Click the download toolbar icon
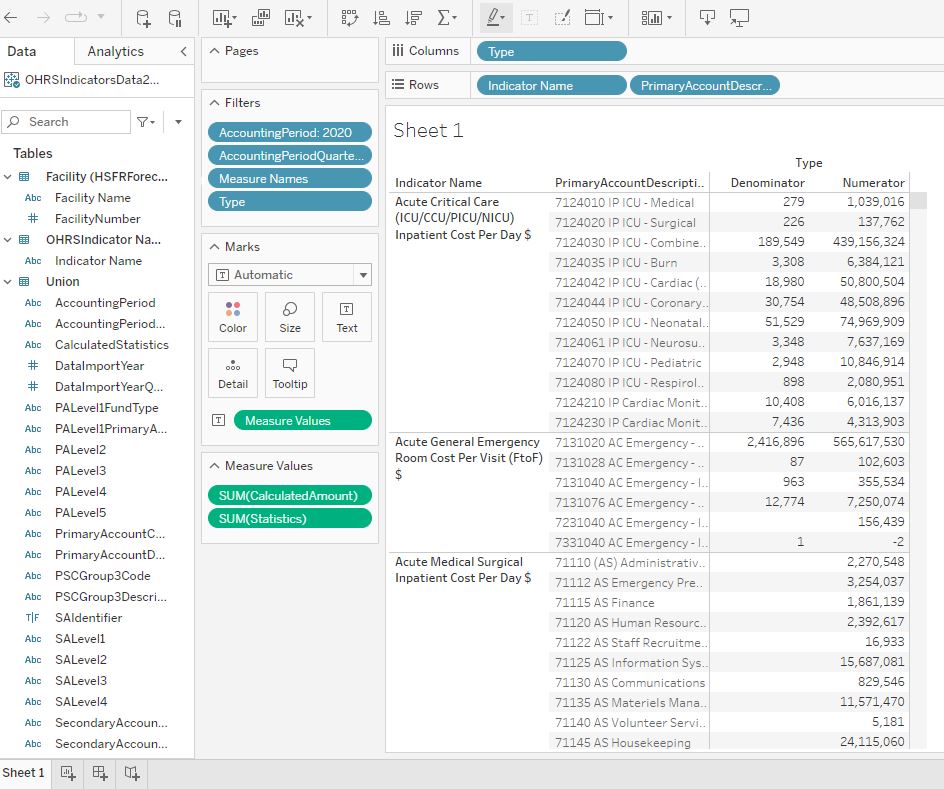Viewport: 944px width, 789px height. tap(707, 18)
